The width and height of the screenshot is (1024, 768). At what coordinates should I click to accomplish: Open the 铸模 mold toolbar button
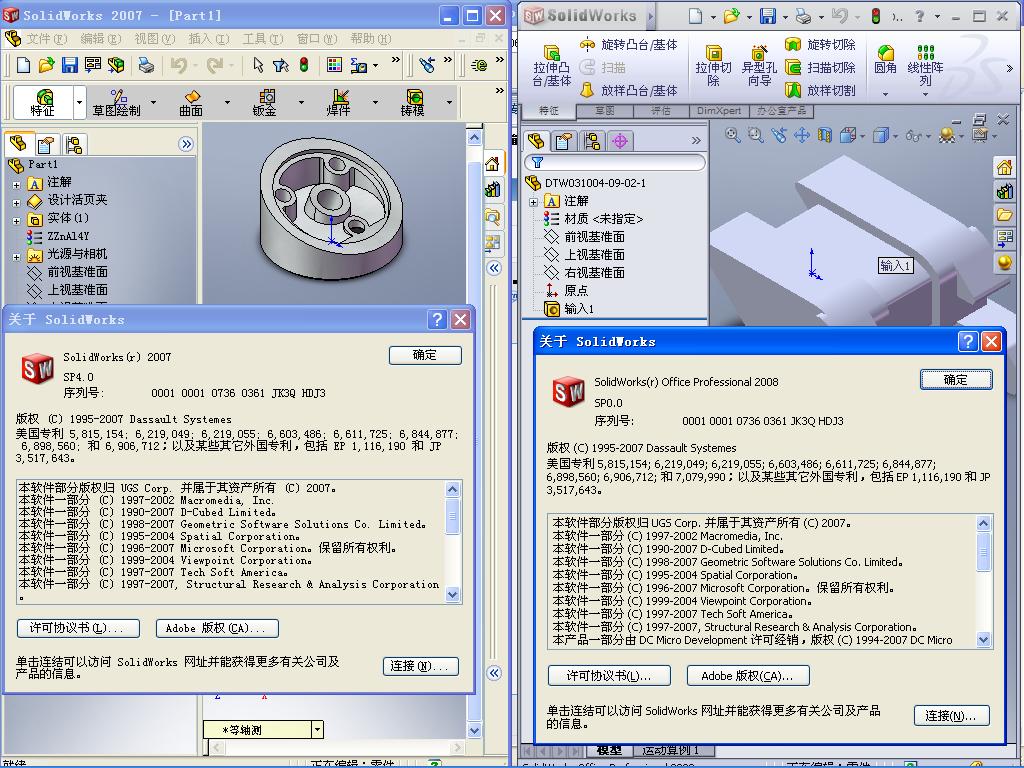[412, 103]
